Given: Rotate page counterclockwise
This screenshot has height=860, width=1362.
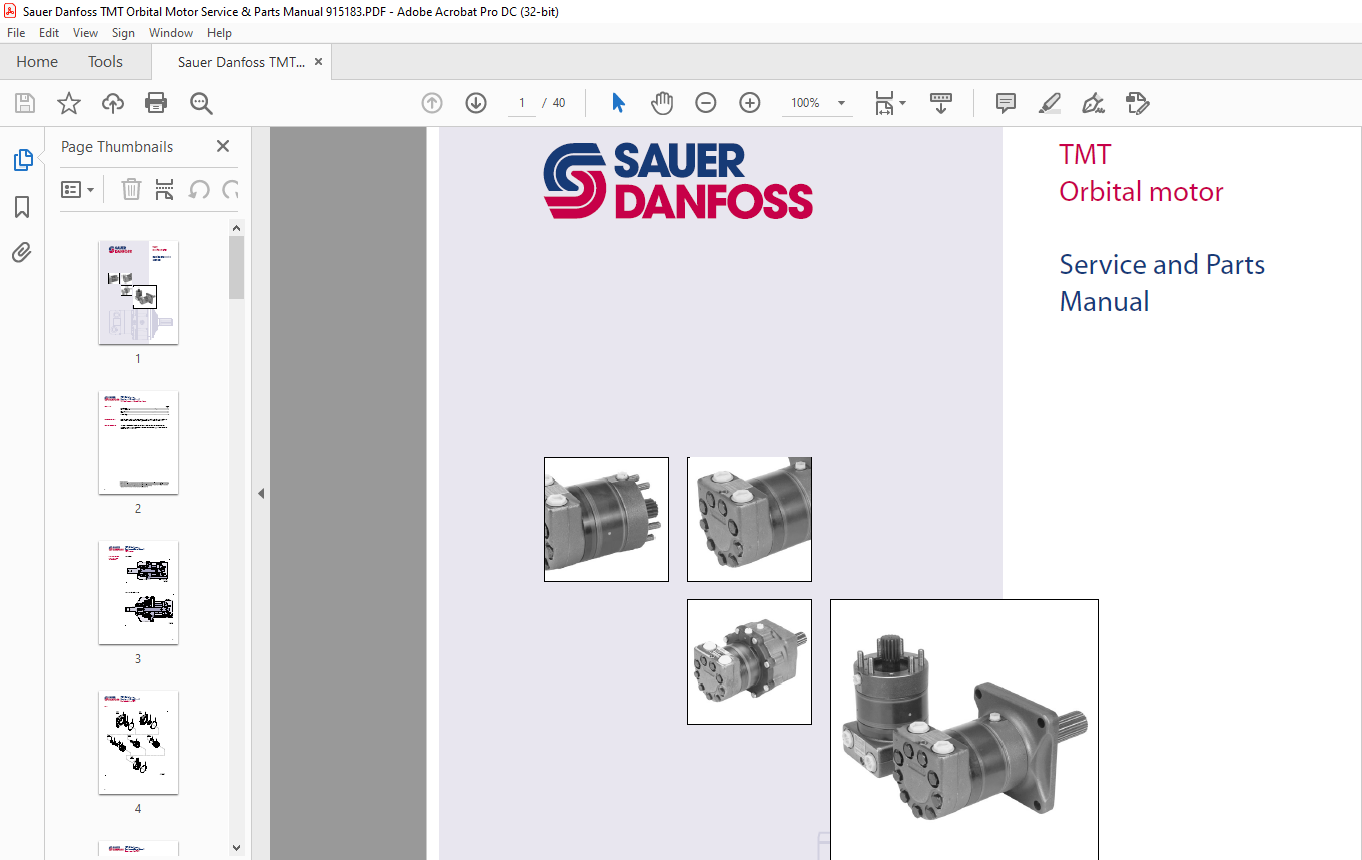Looking at the screenshot, I should pyautogui.click(x=199, y=189).
